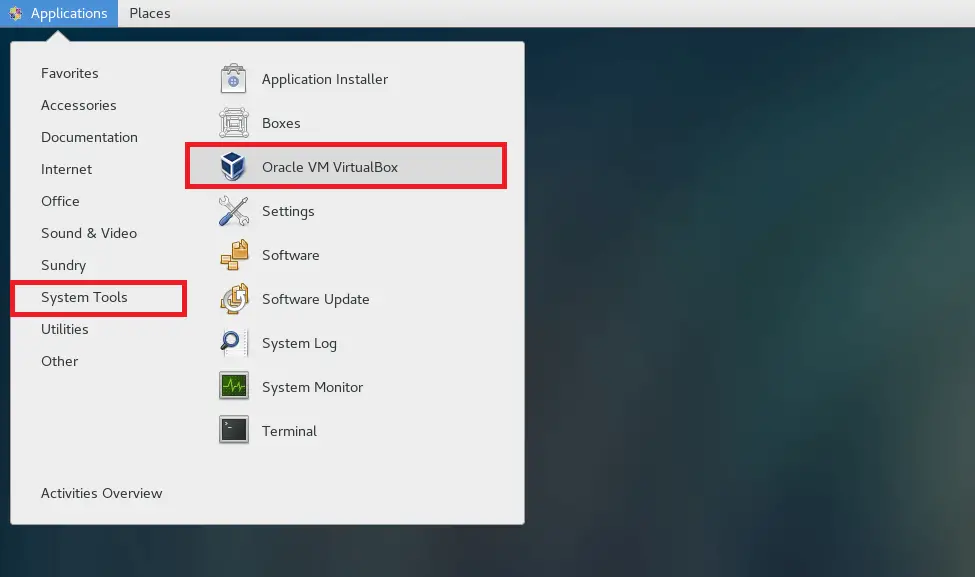This screenshot has height=577, width=975.
Task: Click the Software Update icon
Action: point(234,299)
